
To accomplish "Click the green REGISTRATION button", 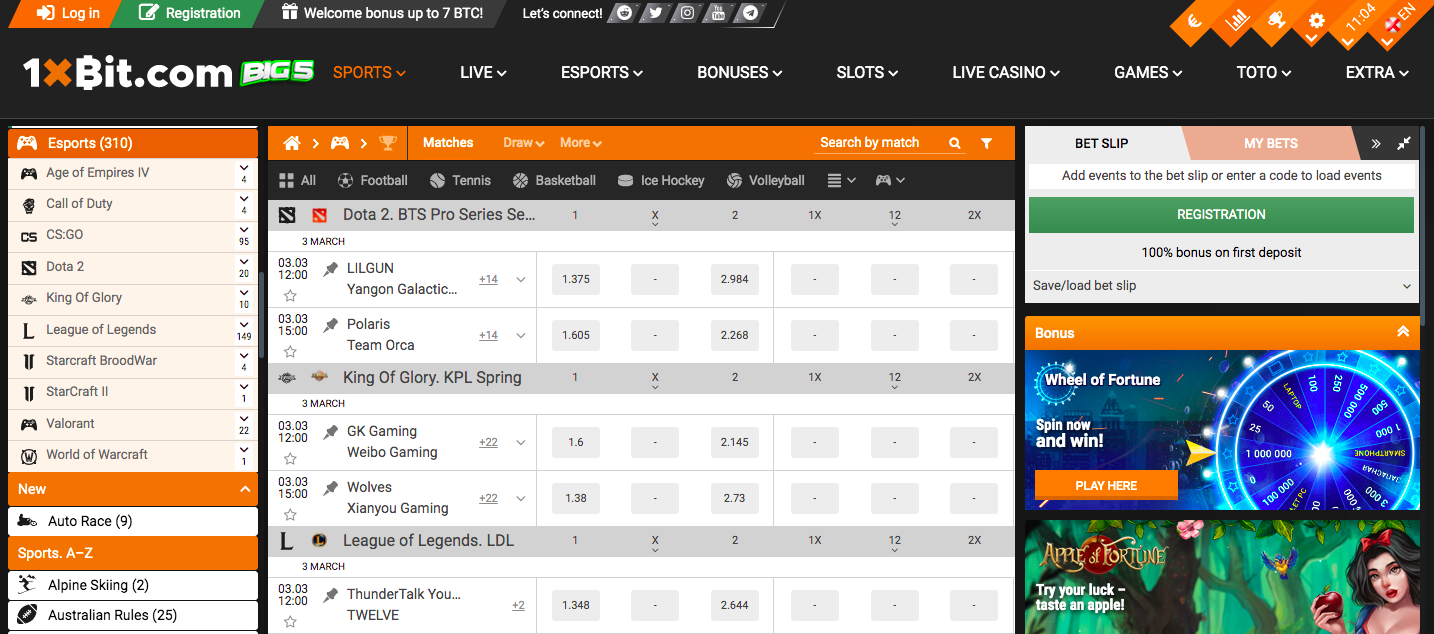I will pyautogui.click(x=1221, y=214).
